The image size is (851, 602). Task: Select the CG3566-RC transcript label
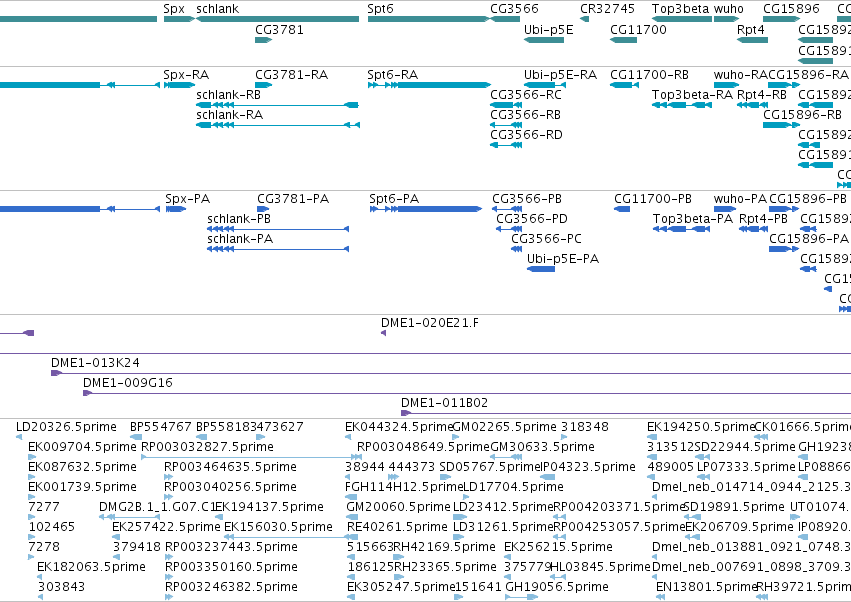(526, 95)
